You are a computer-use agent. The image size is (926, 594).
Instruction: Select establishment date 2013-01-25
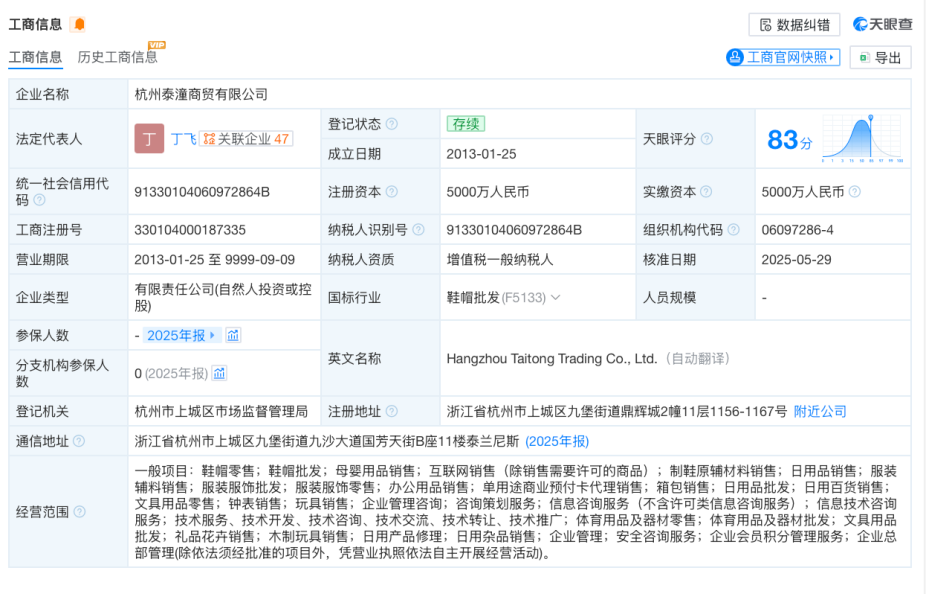pyautogui.click(x=481, y=154)
